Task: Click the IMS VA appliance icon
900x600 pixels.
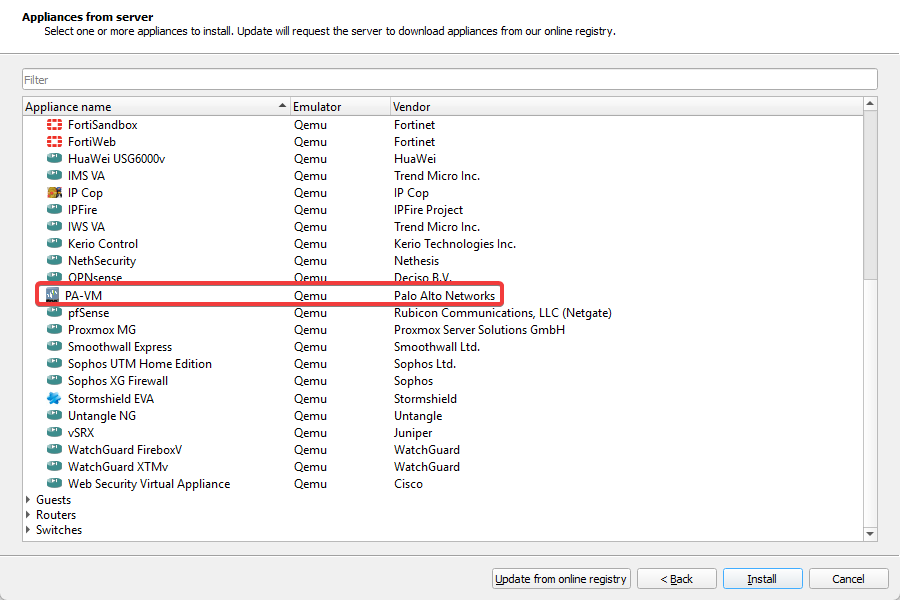Action: (x=55, y=176)
